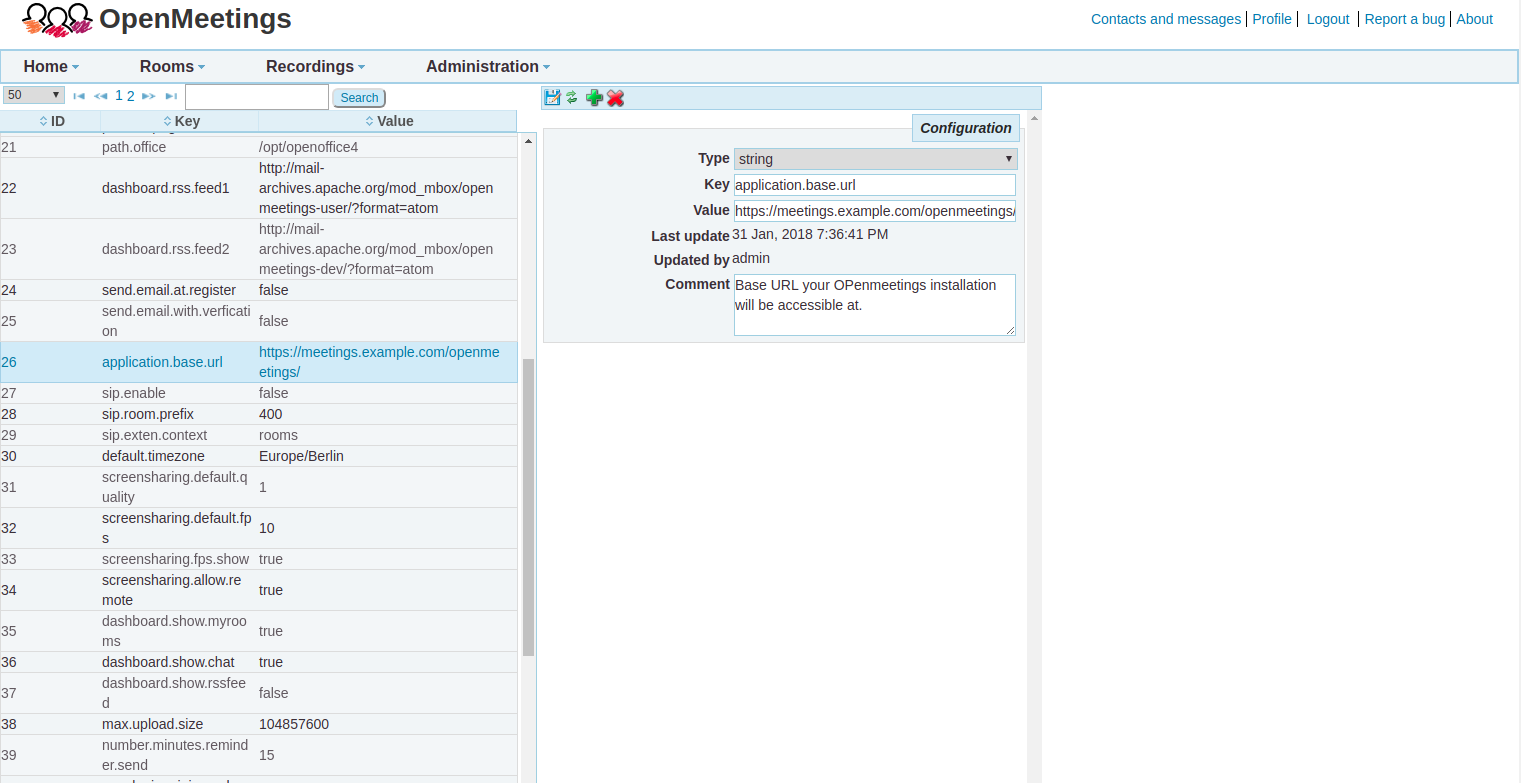Sort table by Value column
Image resolution: width=1521 pixels, height=783 pixels.
pos(388,121)
